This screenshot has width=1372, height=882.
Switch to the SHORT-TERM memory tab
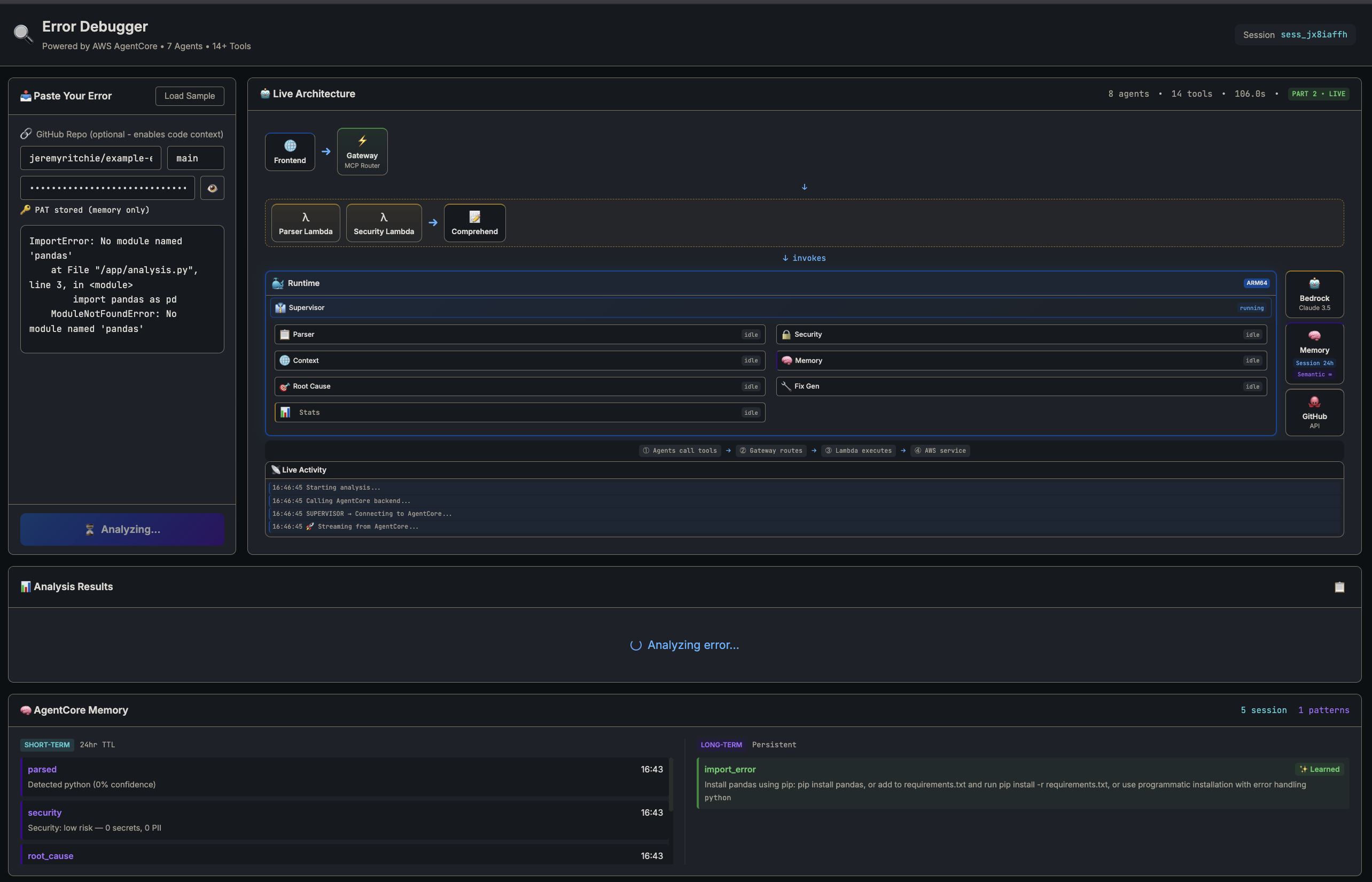click(x=47, y=745)
